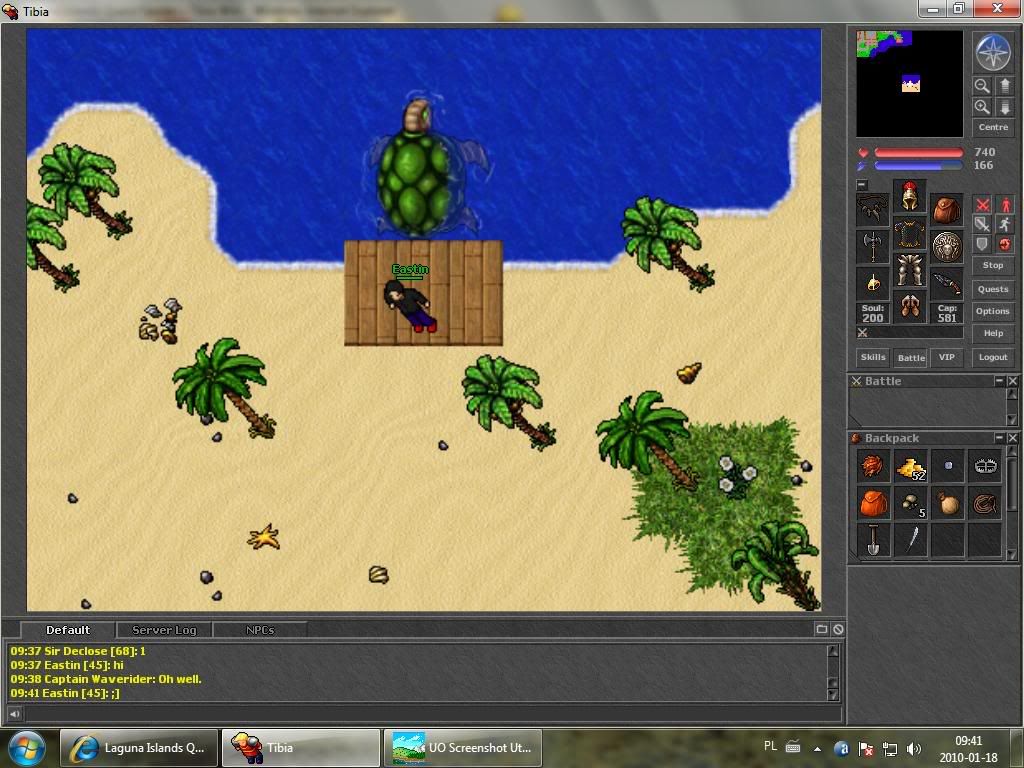Click Backpack panel scroll down arrow
Image resolution: width=1024 pixels, height=768 pixels.
1012,554
